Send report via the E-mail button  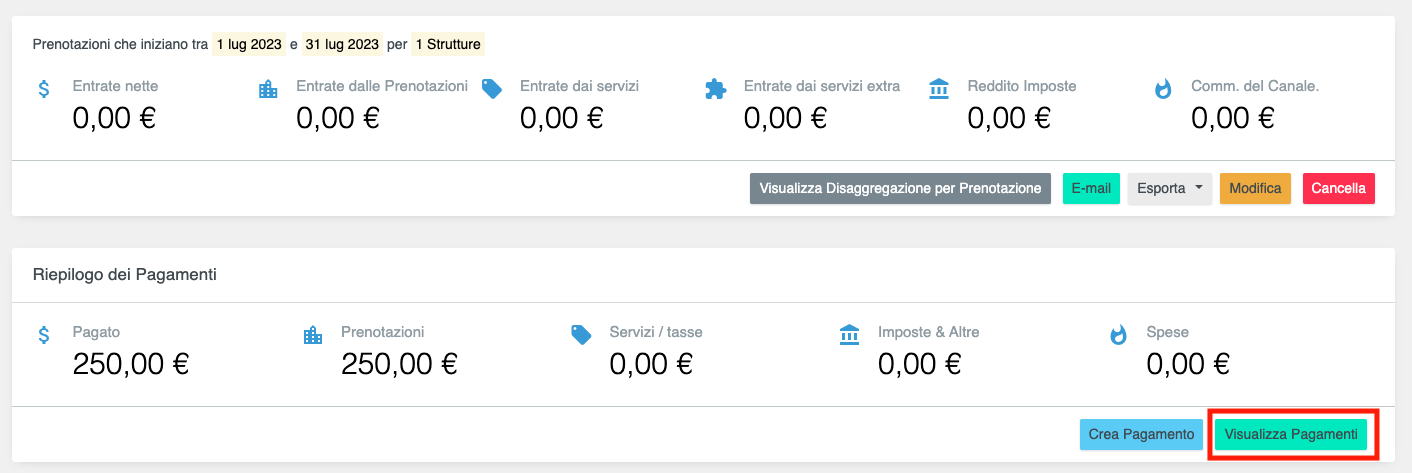click(x=1091, y=188)
